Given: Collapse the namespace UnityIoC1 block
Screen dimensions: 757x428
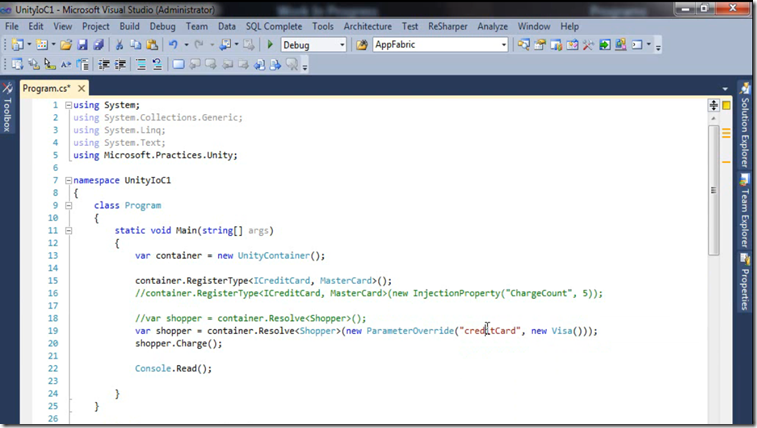Looking at the screenshot, I should [x=69, y=180].
